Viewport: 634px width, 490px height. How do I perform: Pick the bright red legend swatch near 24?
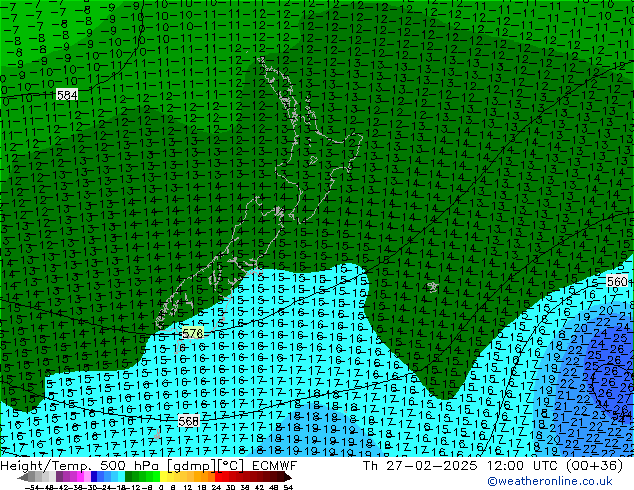coord(218,476)
